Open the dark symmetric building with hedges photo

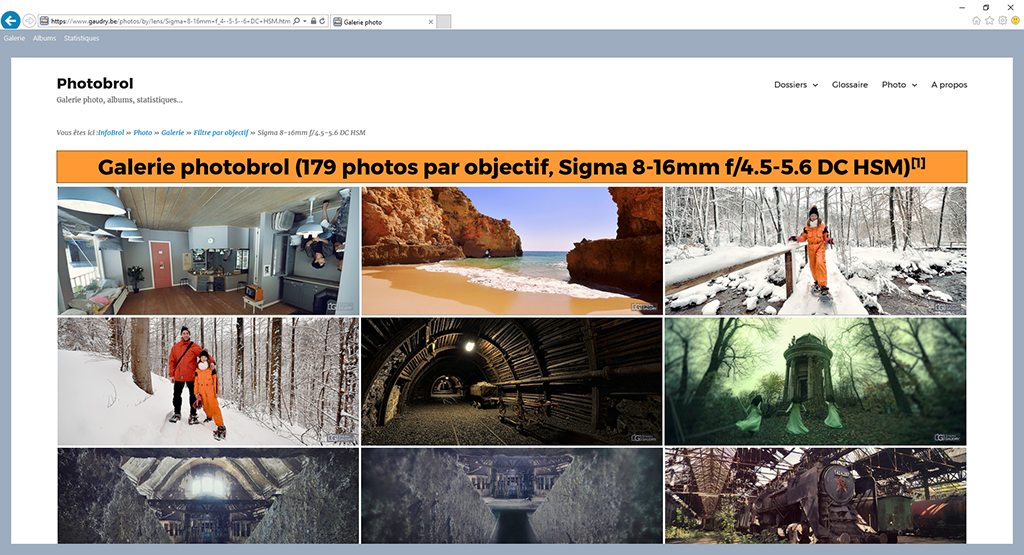coord(512,496)
